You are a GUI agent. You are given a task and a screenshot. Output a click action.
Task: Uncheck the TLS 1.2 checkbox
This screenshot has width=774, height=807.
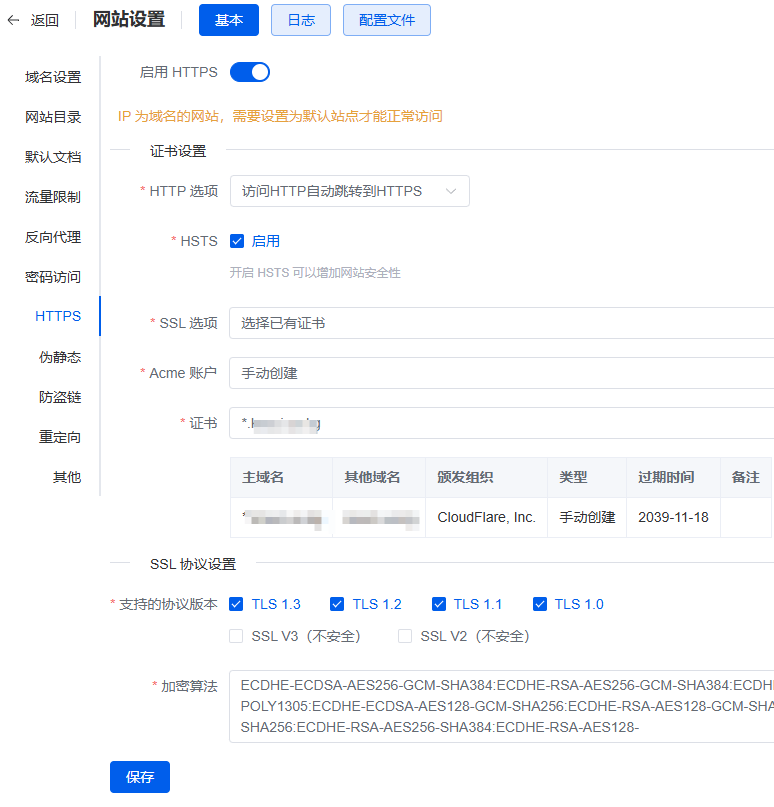[337, 604]
